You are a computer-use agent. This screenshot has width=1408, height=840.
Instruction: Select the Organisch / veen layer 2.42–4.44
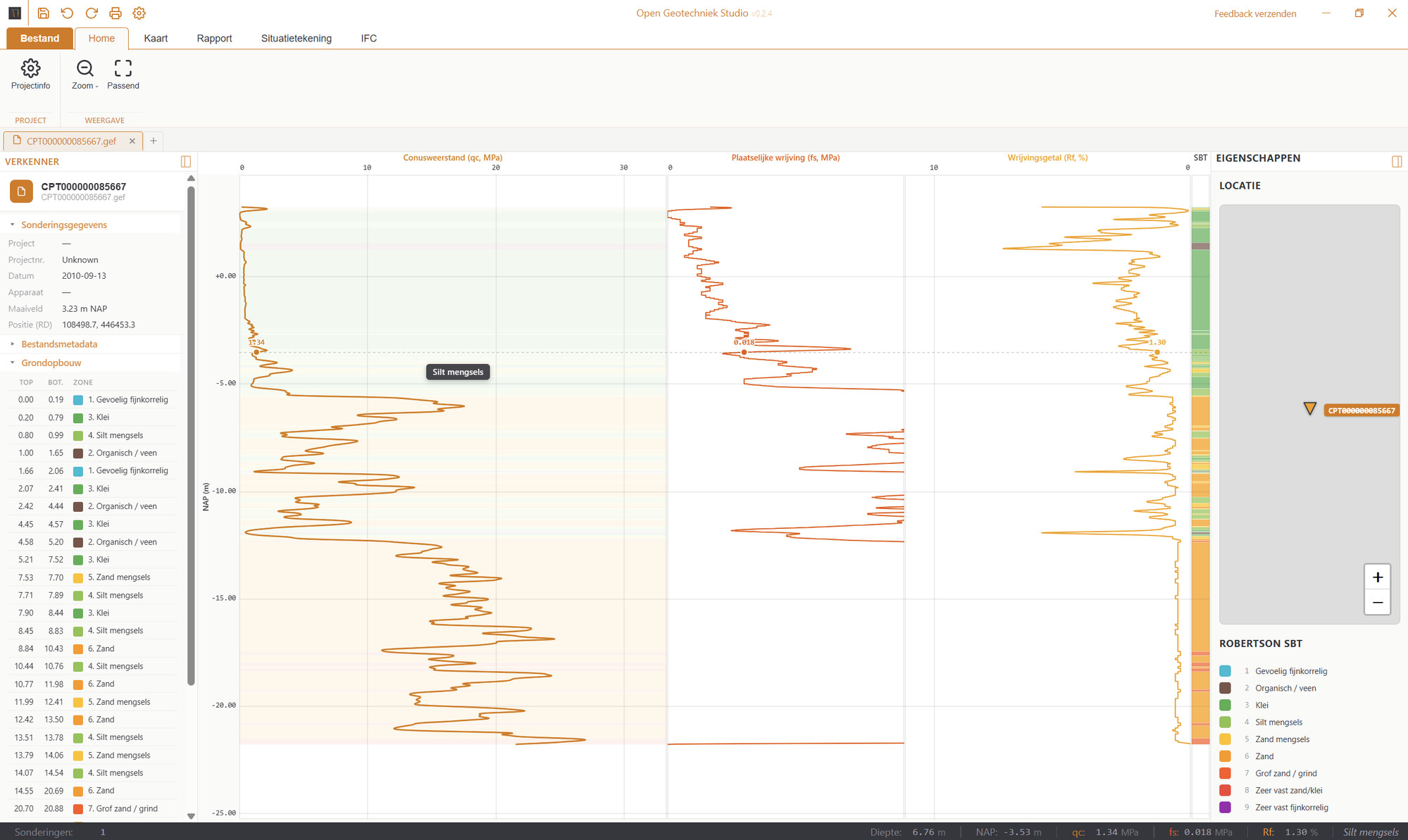(92, 506)
